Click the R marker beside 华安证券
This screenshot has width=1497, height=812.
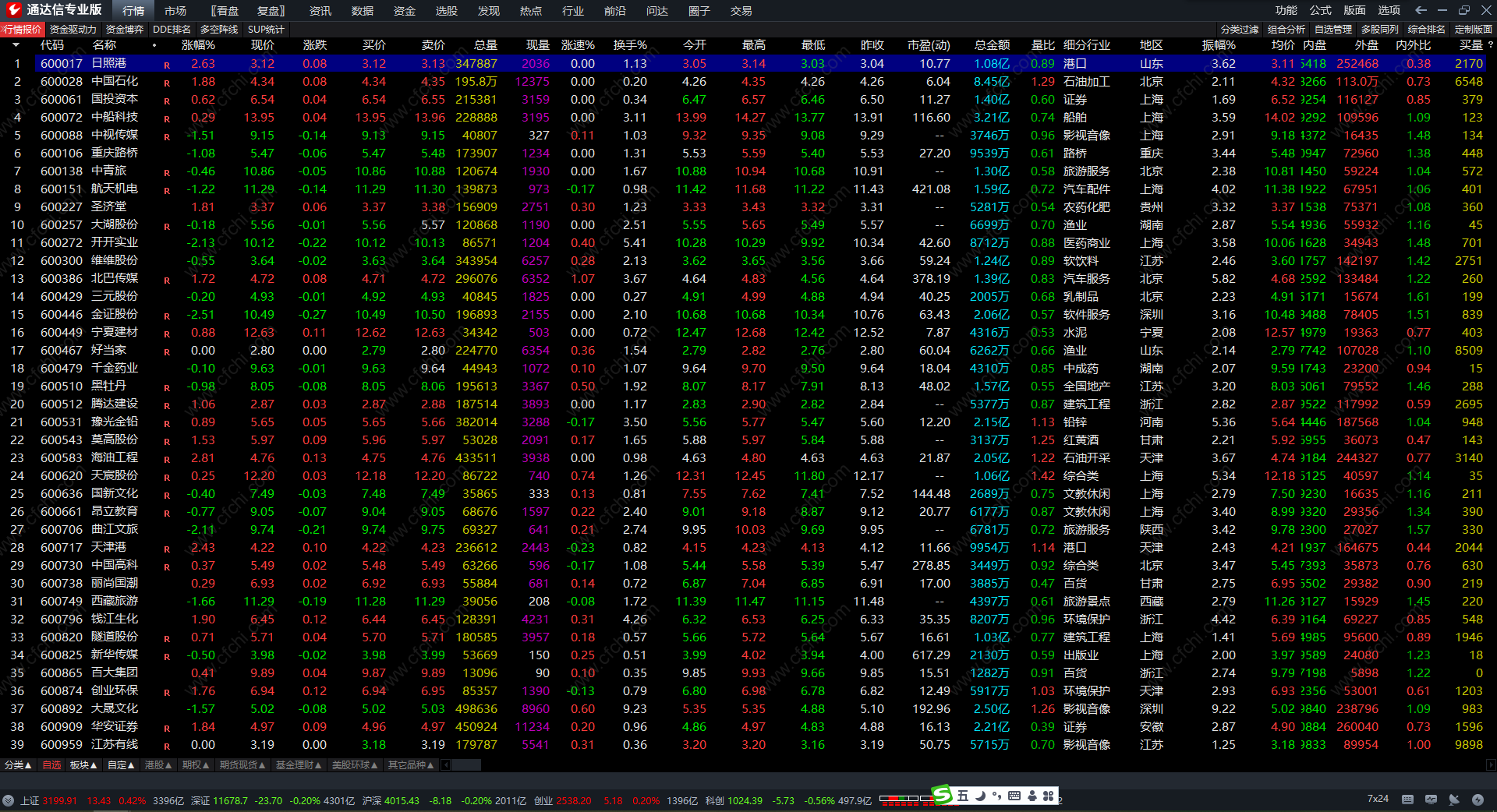point(167,728)
